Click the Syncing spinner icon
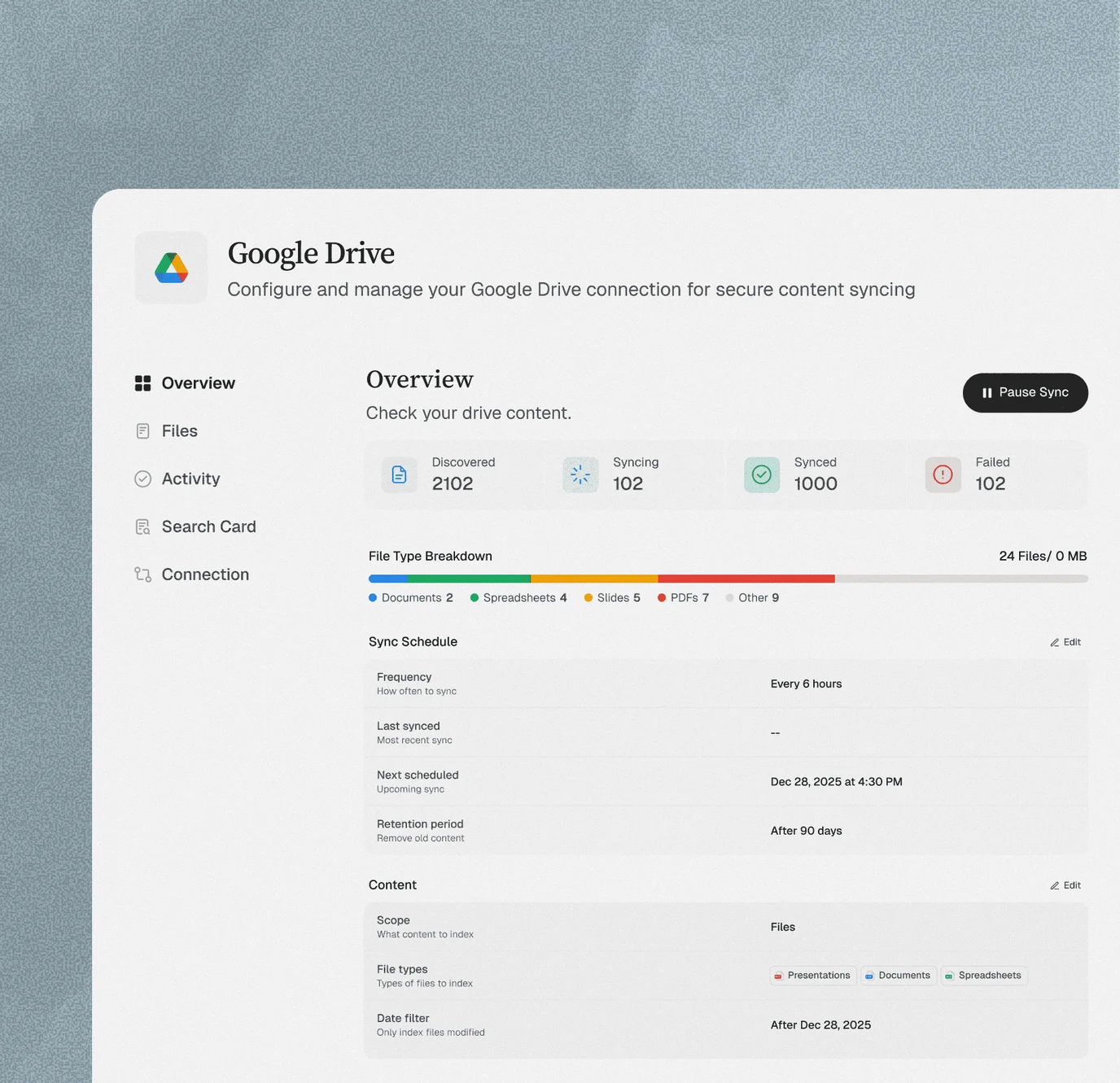Image resolution: width=1120 pixels, height=1083 pixels. (x=580, y=474)
